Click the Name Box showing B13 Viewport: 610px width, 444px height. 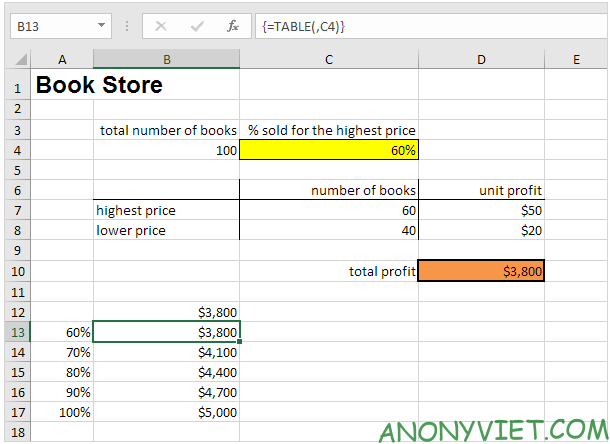(50, 25)
